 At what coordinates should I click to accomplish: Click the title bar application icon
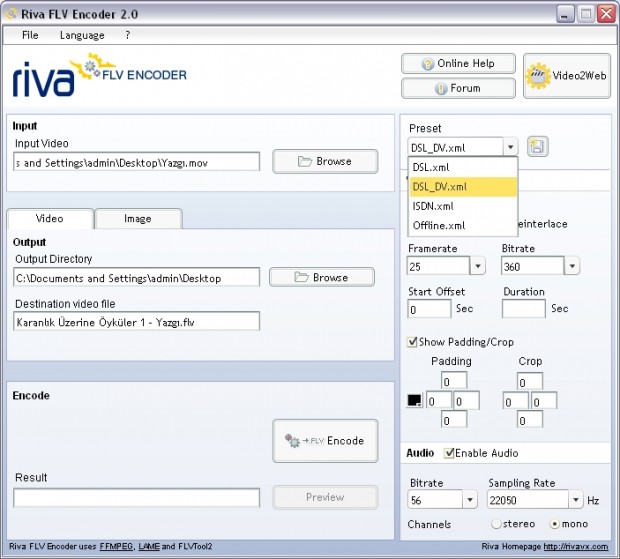[11, 14]
